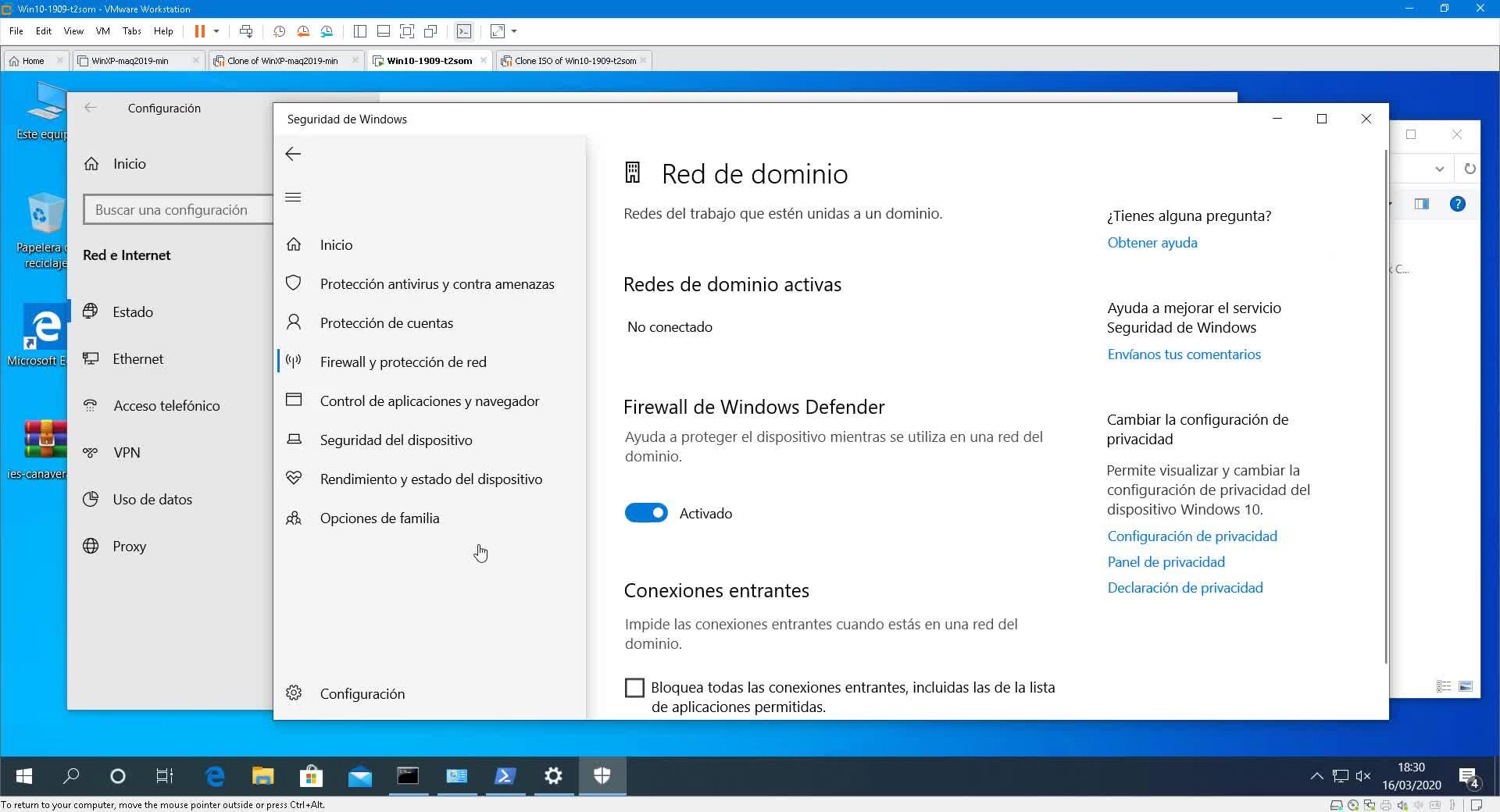Open the VM menu
The image size is (1500, 812).
click(x=102, y=31)
